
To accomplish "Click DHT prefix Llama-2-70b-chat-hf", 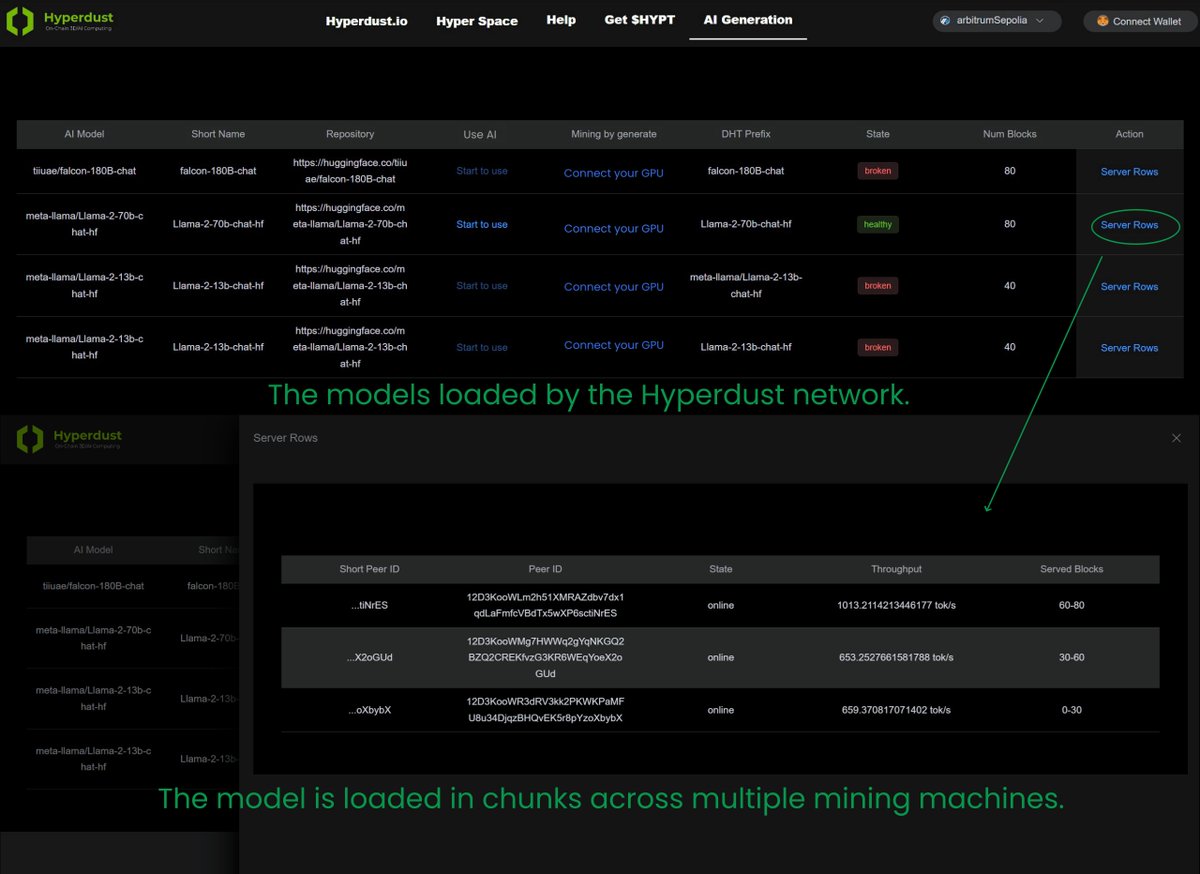I will coord(746,224).
